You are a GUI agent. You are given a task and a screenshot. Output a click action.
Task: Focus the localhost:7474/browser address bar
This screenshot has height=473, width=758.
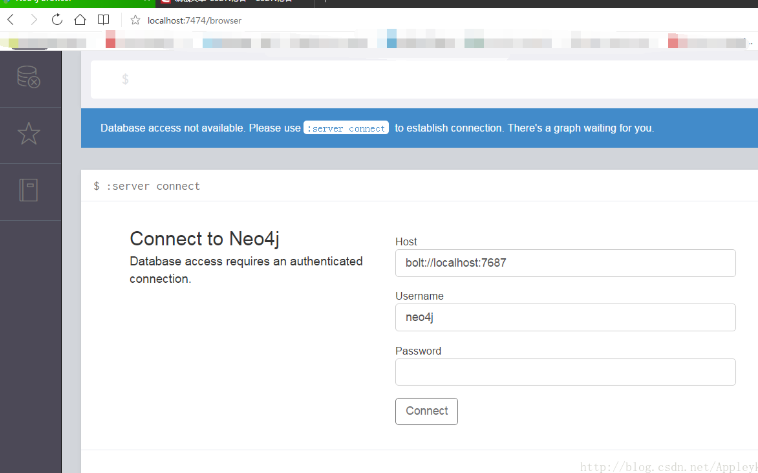coord(194,21)
